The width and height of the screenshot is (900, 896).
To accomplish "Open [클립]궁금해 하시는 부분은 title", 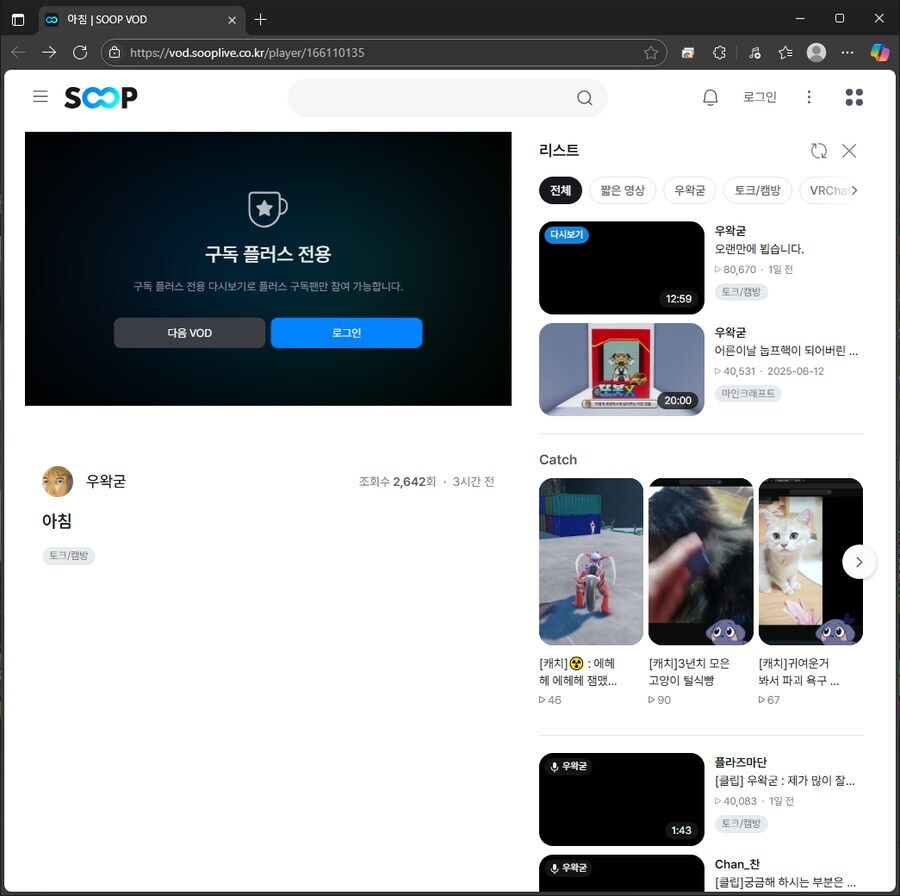I will click(785, 882).
